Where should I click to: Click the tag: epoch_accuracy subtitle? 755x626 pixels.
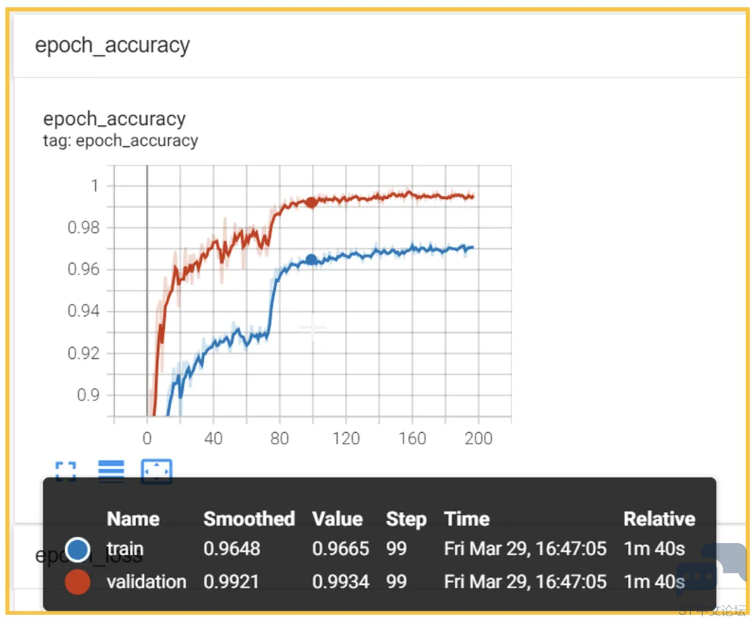coord(120,141)
